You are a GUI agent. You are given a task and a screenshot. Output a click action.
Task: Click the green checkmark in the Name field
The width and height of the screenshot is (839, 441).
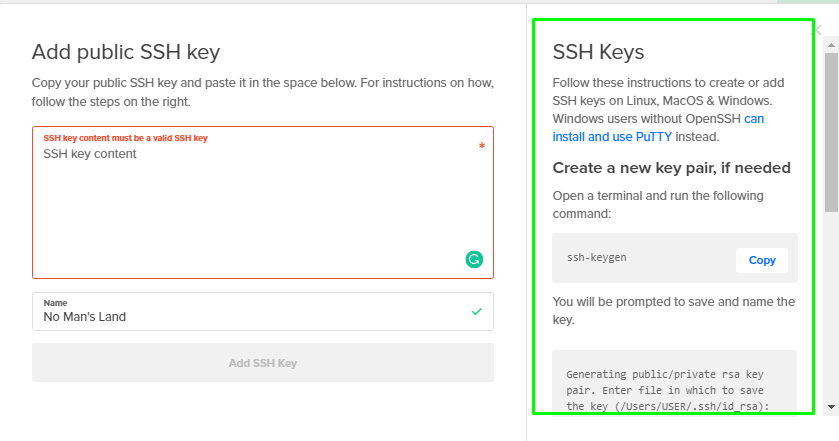point(477,311)
